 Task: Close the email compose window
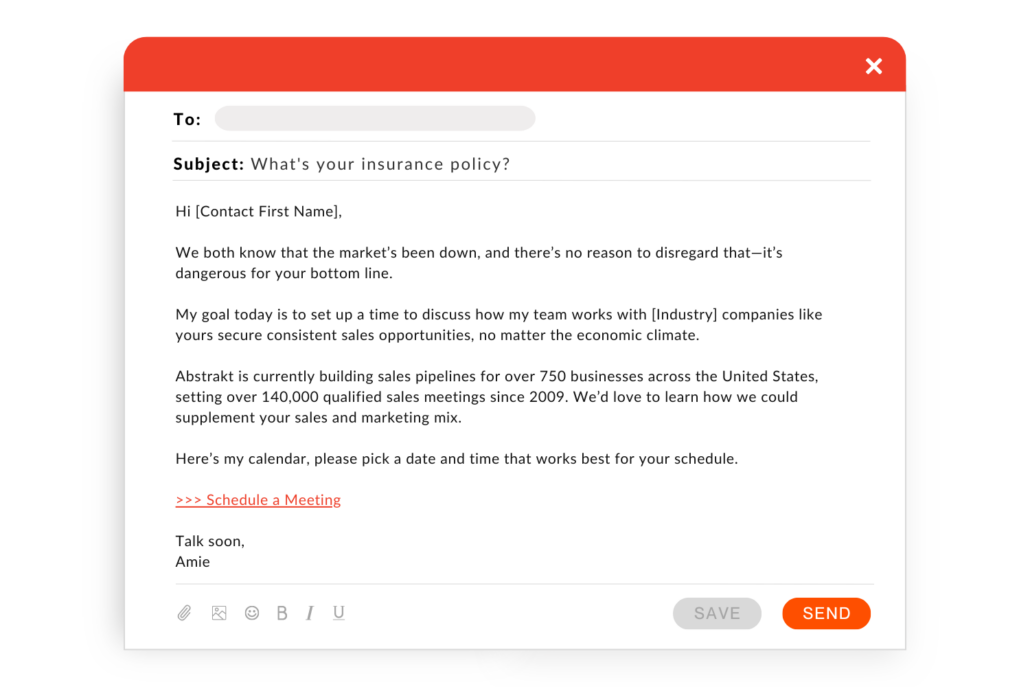click(x=874, y=66)
